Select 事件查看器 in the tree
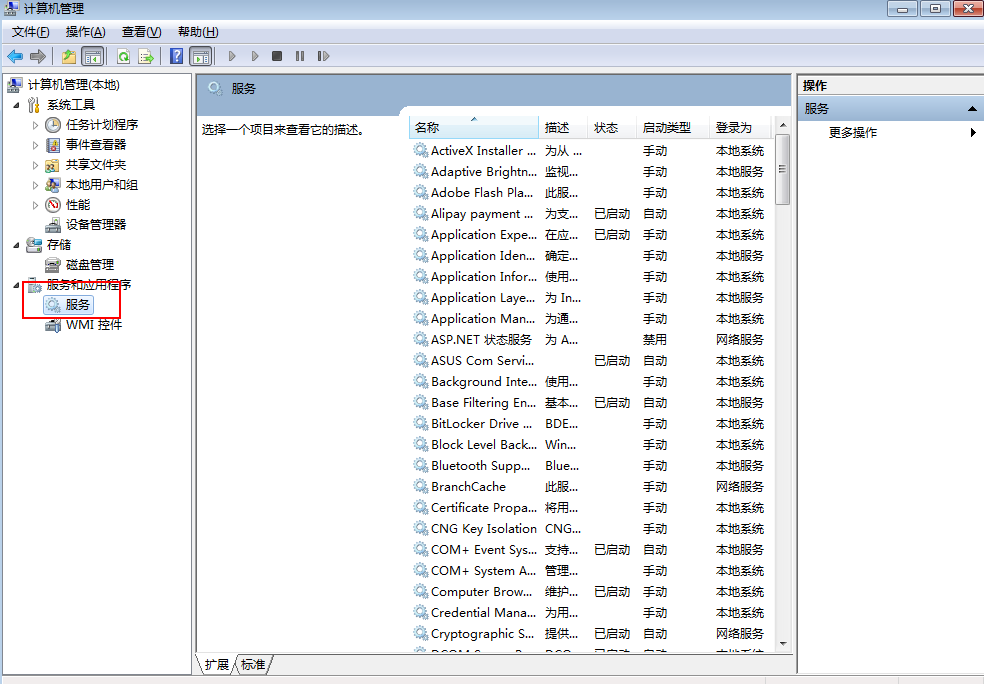 [x=96, y=145]
